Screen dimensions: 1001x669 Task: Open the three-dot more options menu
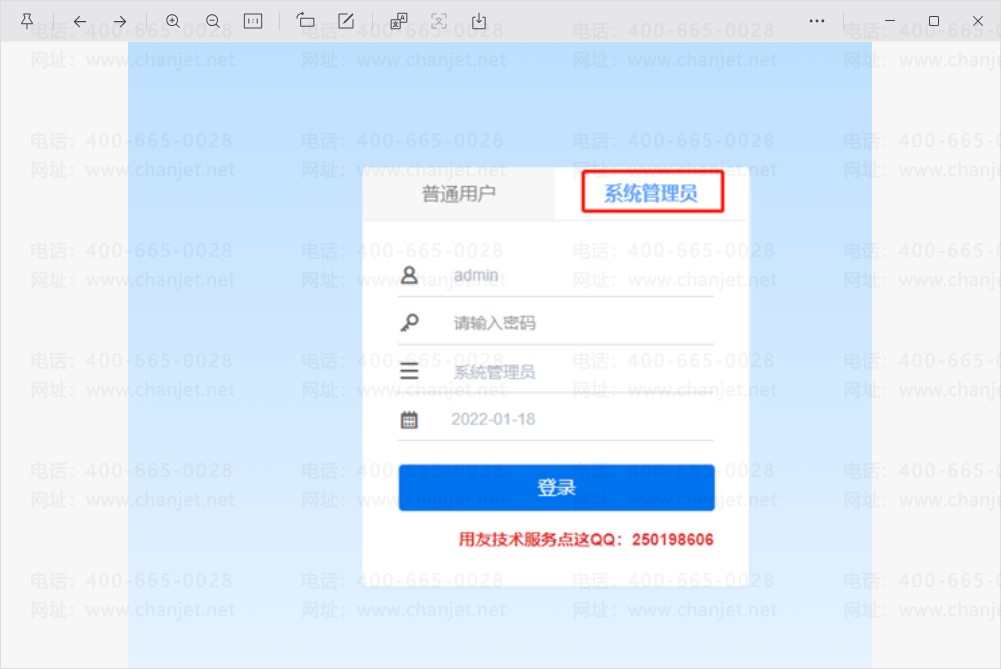click(x=817, y=21)
